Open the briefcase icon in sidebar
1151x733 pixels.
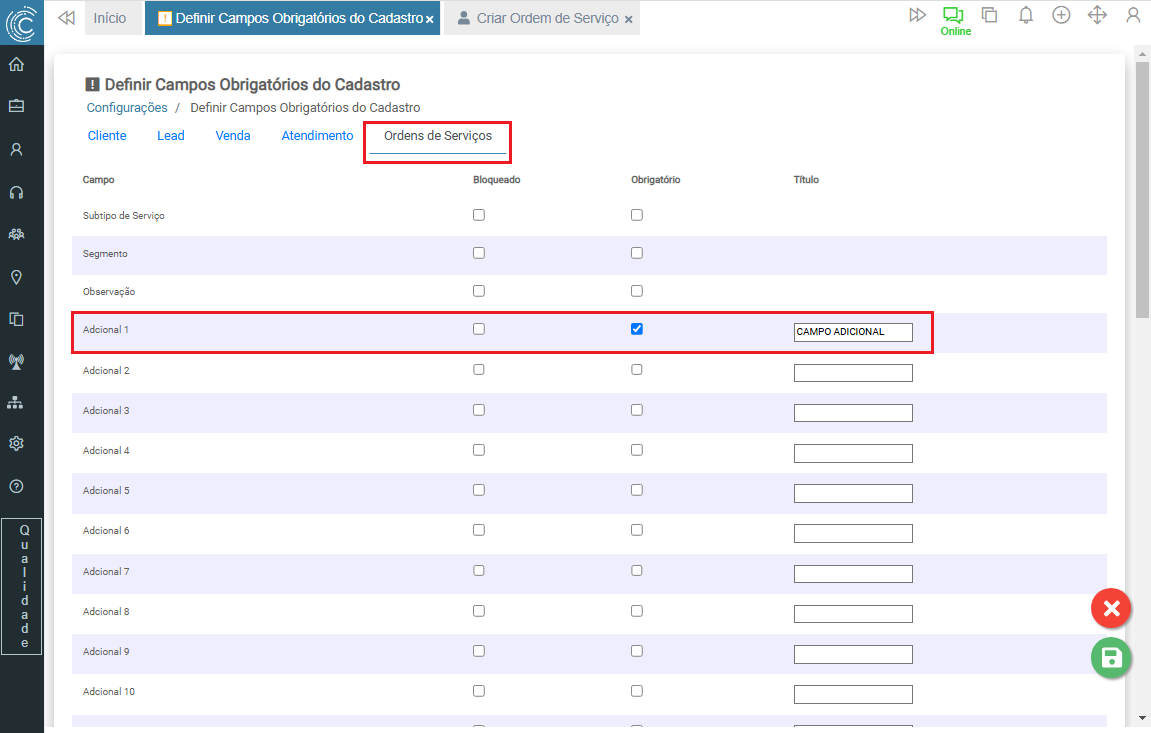click(16, 106)
